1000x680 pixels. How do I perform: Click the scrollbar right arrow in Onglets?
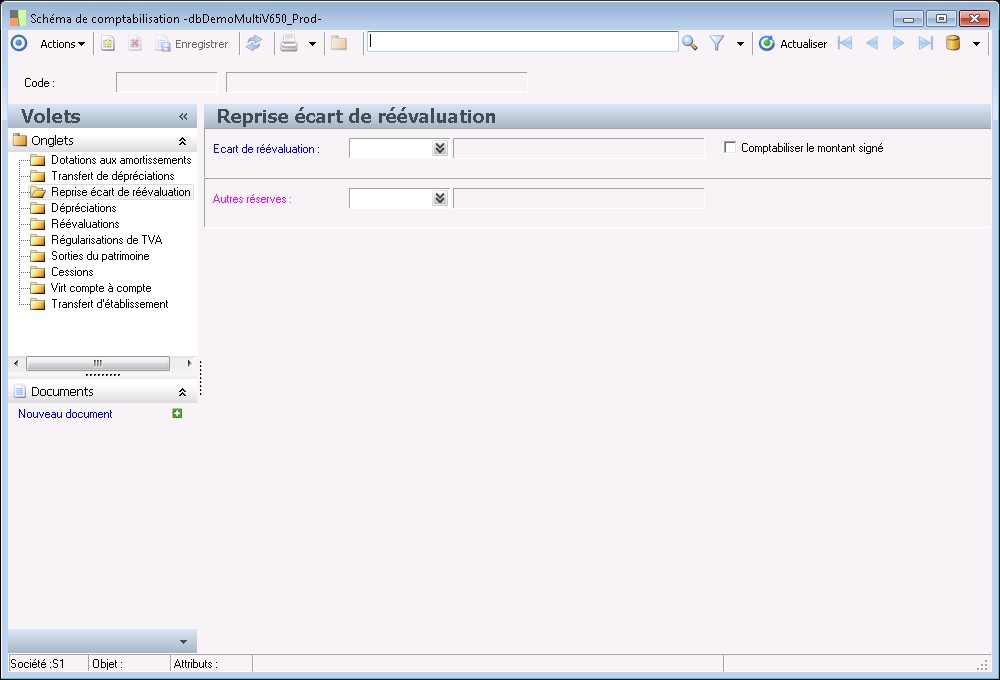pyautogui.click(x=189, y=363)
